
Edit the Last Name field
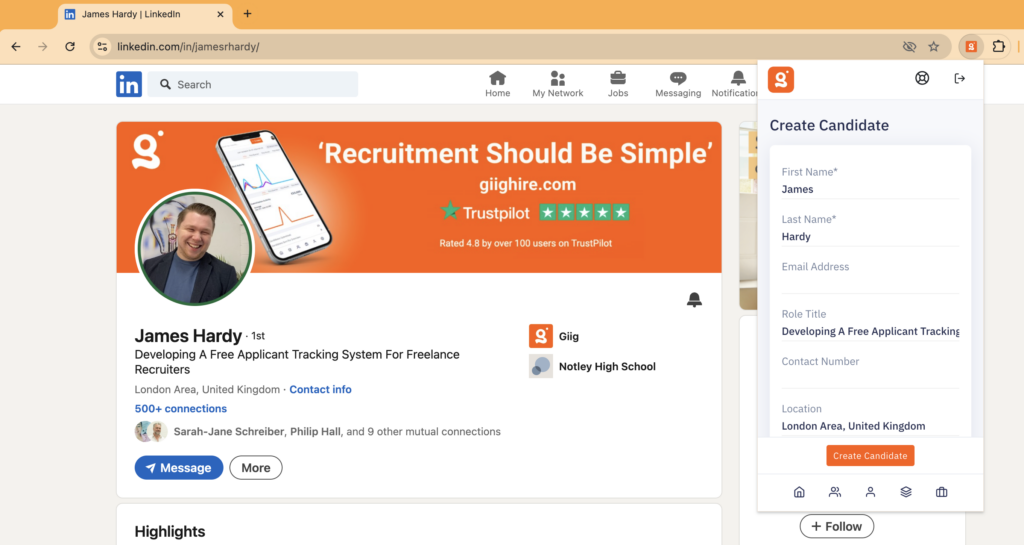click(x=870, y=236)
